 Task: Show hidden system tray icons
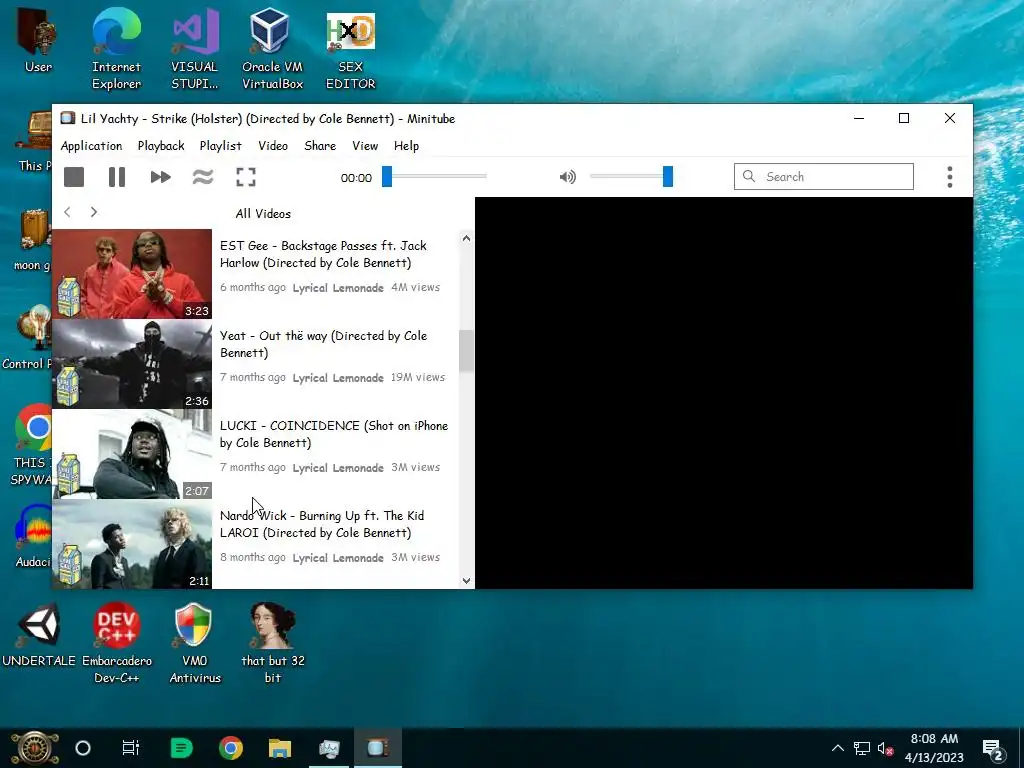(838, 748)
